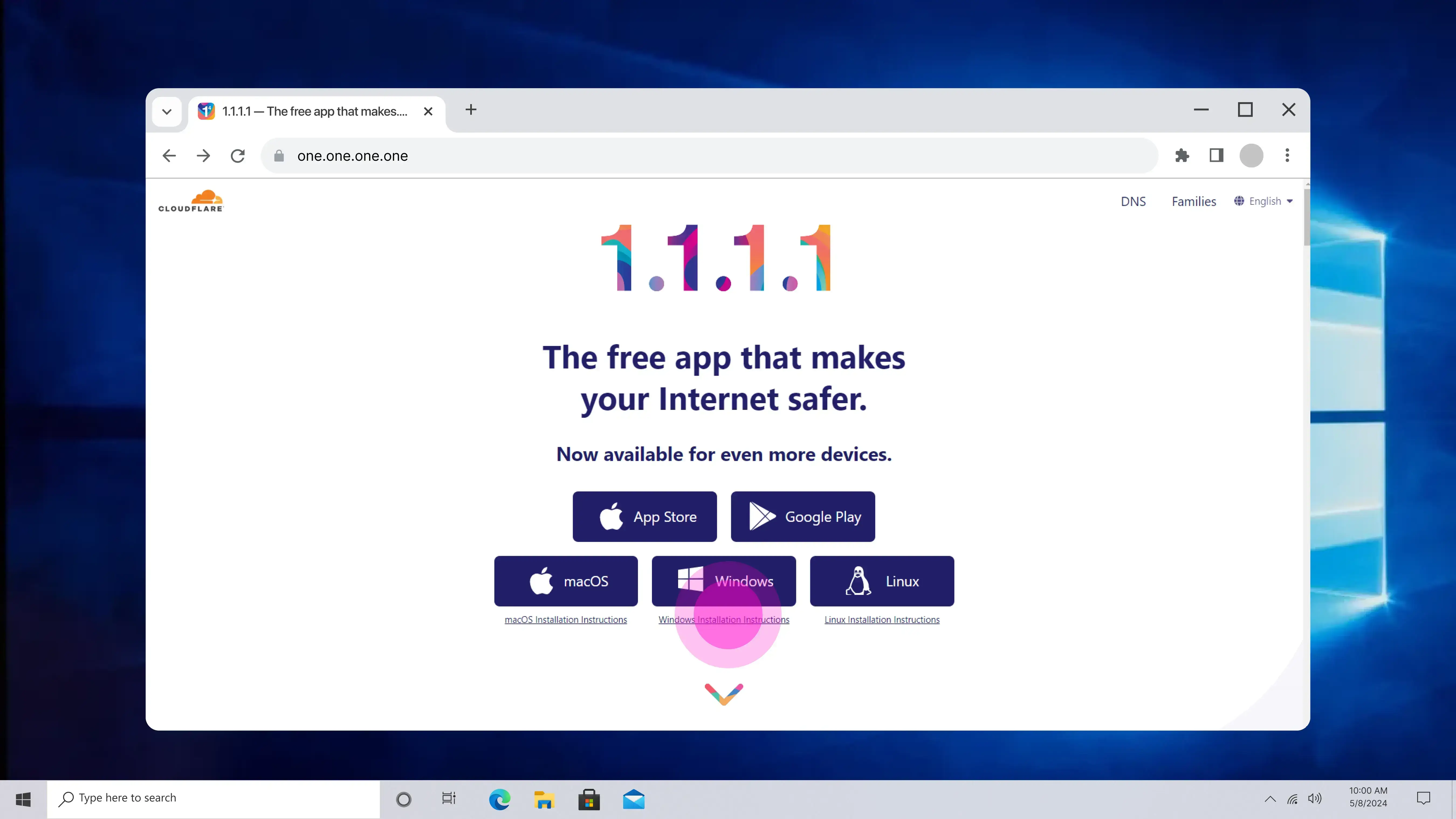Viewport: 1456px width, 819px height.
Task: Download from the App Store button
Action: tap(645, 517)
